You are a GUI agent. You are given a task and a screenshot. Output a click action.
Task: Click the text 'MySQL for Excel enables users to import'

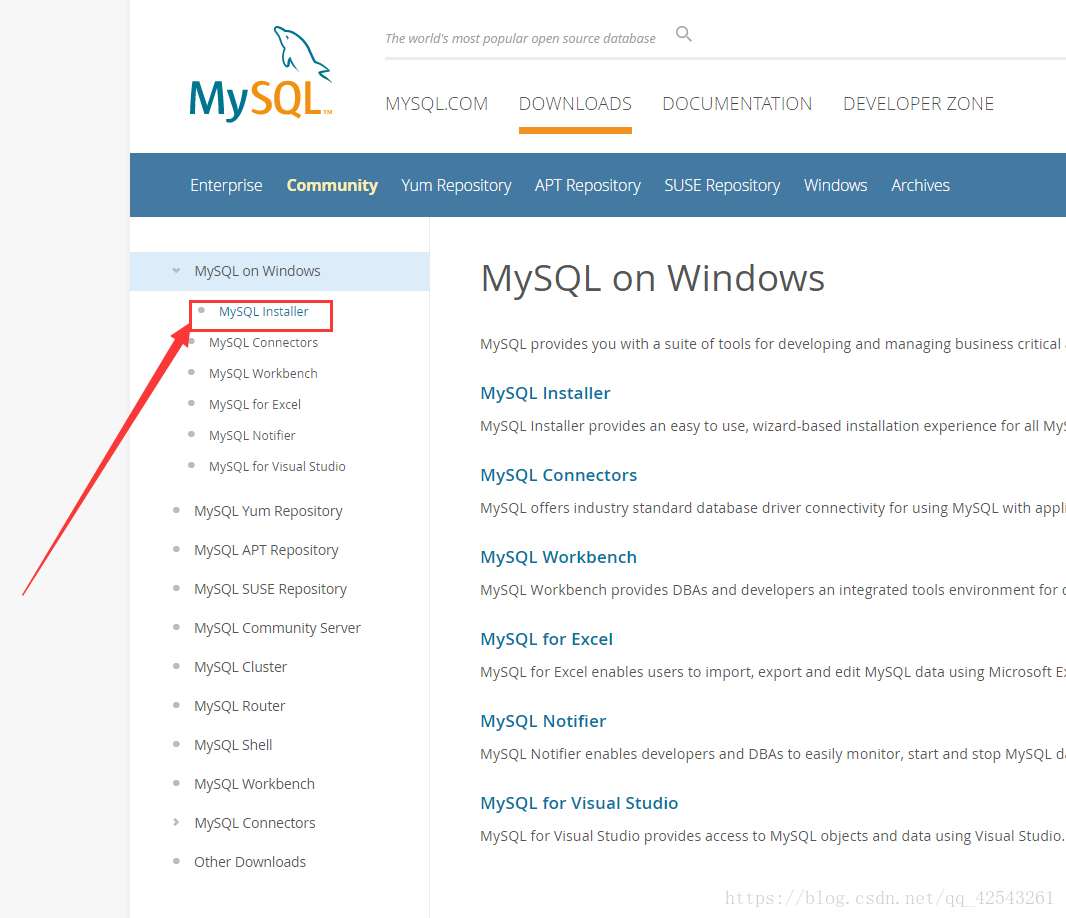coord(617,673)
